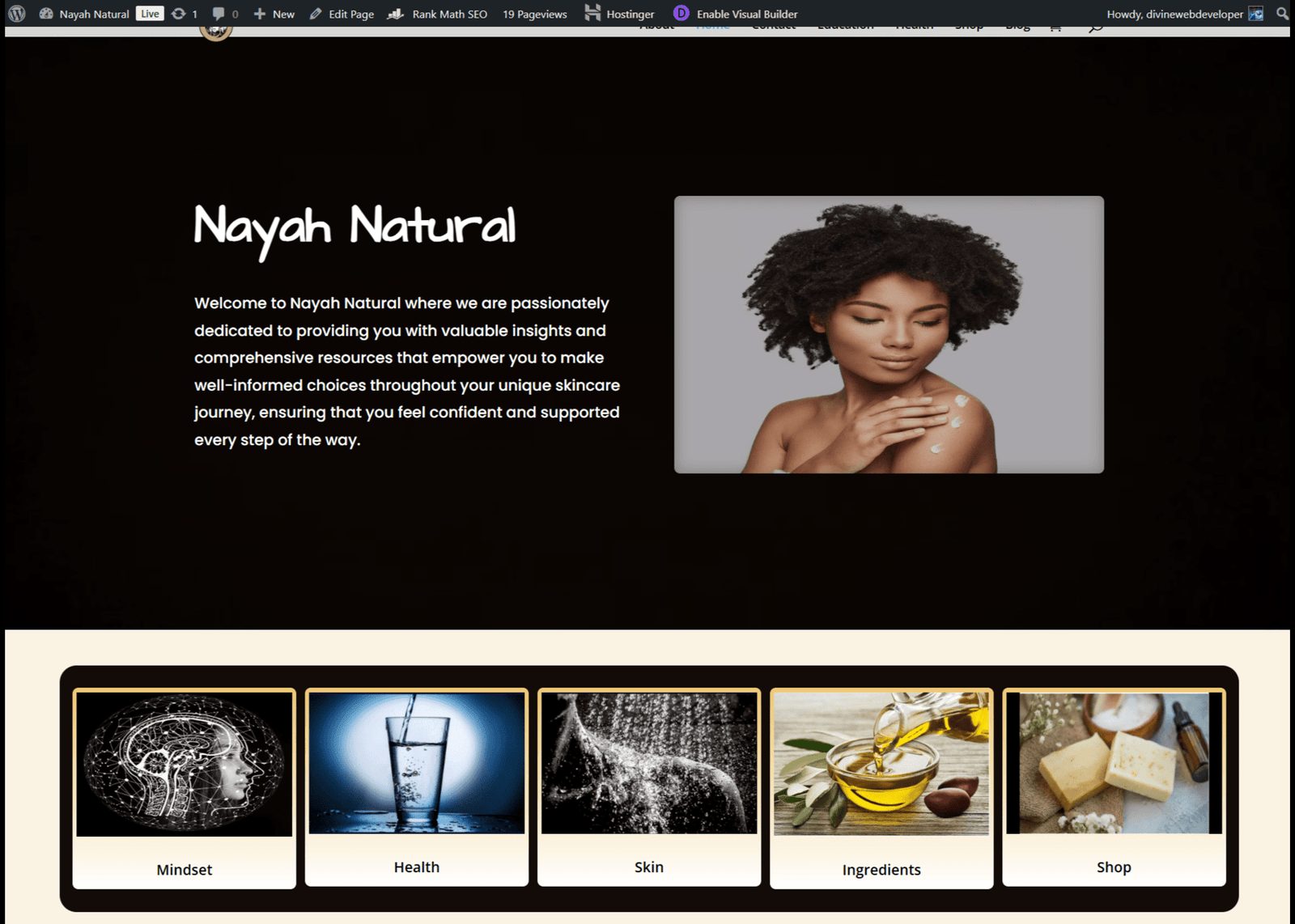Open the WordPress logo menu
This screenshot has width=1295, height=924.
(16, 14)
